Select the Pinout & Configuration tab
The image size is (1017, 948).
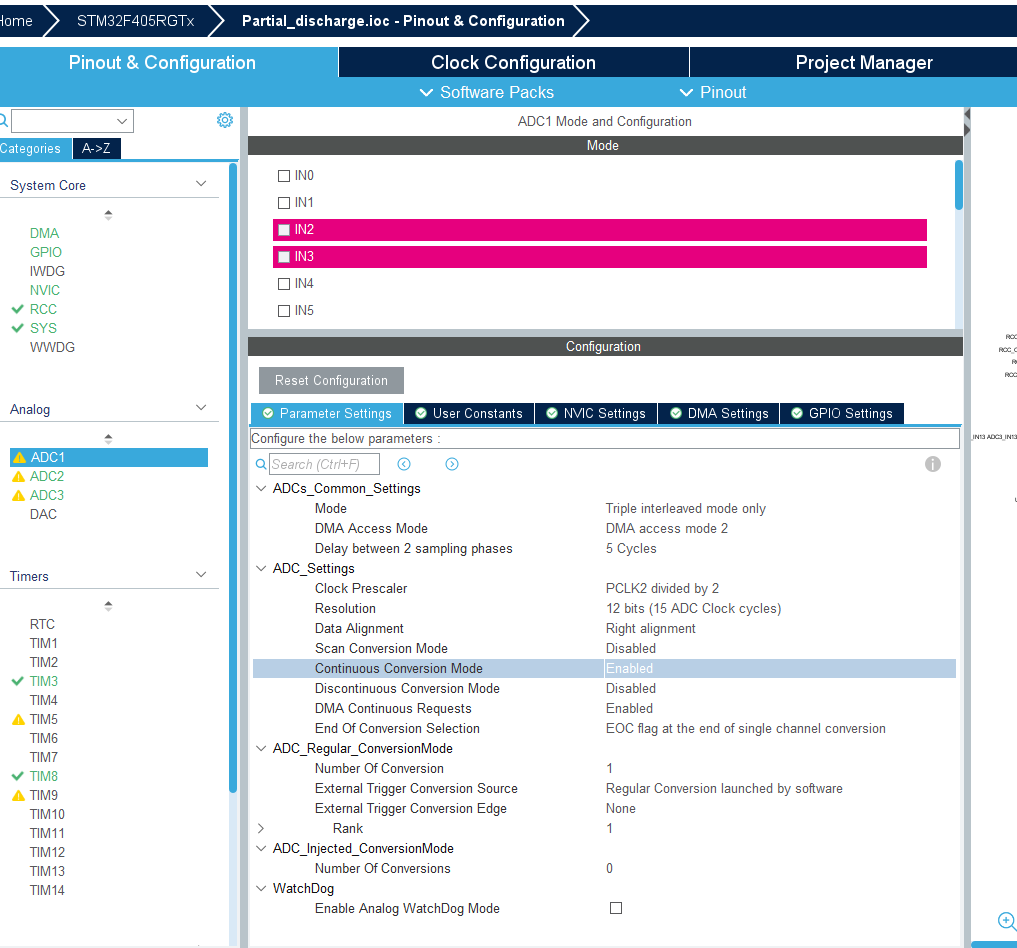pyautogui.click(x=162, y=62)
